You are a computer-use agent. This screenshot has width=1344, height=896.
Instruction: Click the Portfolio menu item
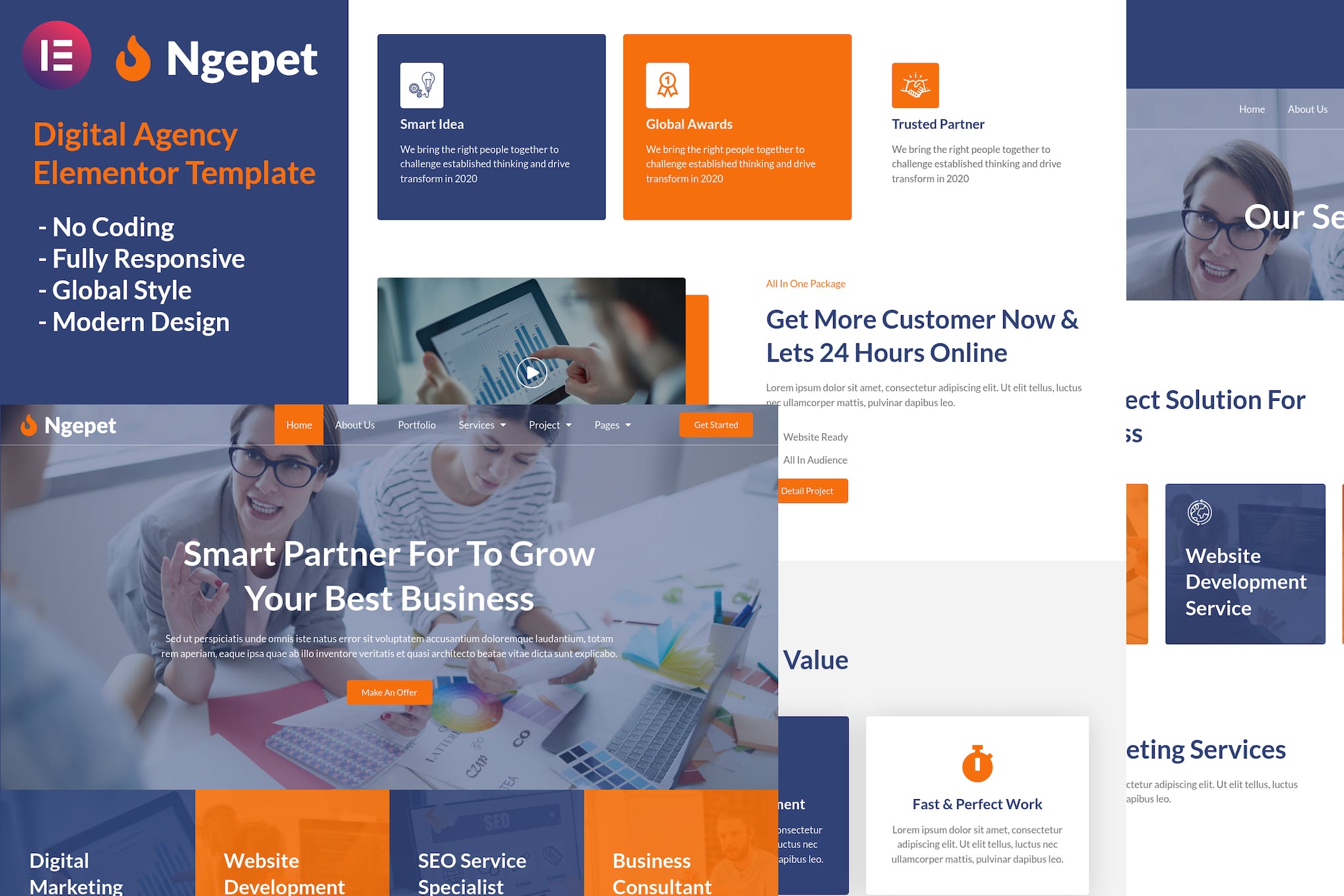417,425
